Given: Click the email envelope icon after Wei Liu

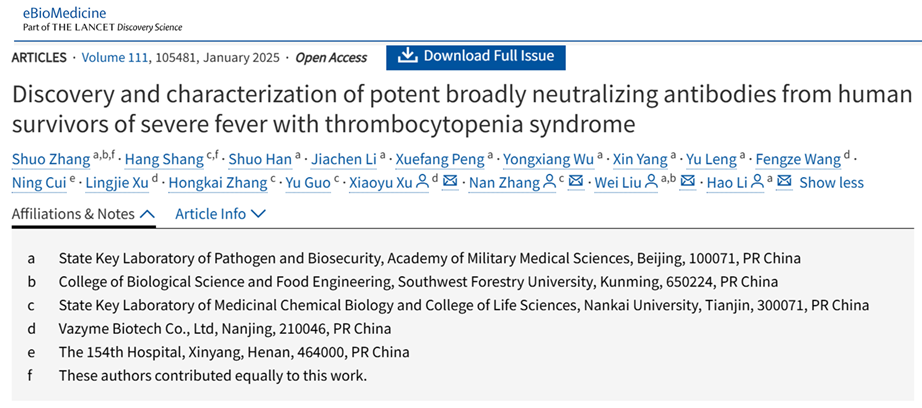Looking at the screenshot, I should tap(686, 183).
